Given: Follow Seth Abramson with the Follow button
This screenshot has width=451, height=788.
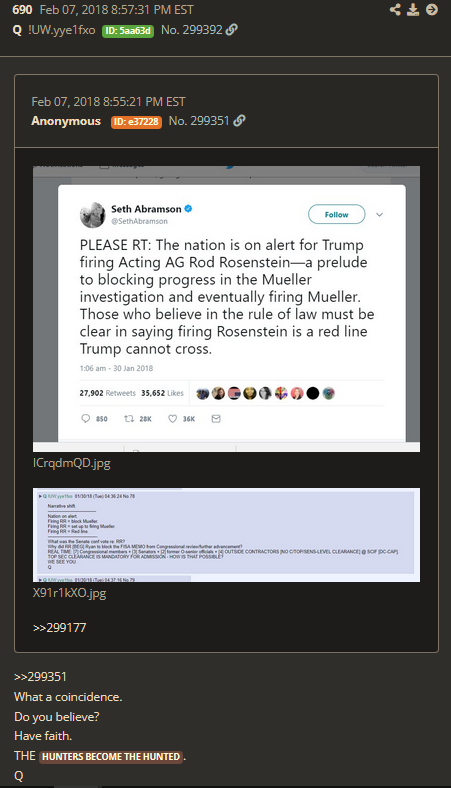Looking at the screenshot, I should tap(336, 215).
